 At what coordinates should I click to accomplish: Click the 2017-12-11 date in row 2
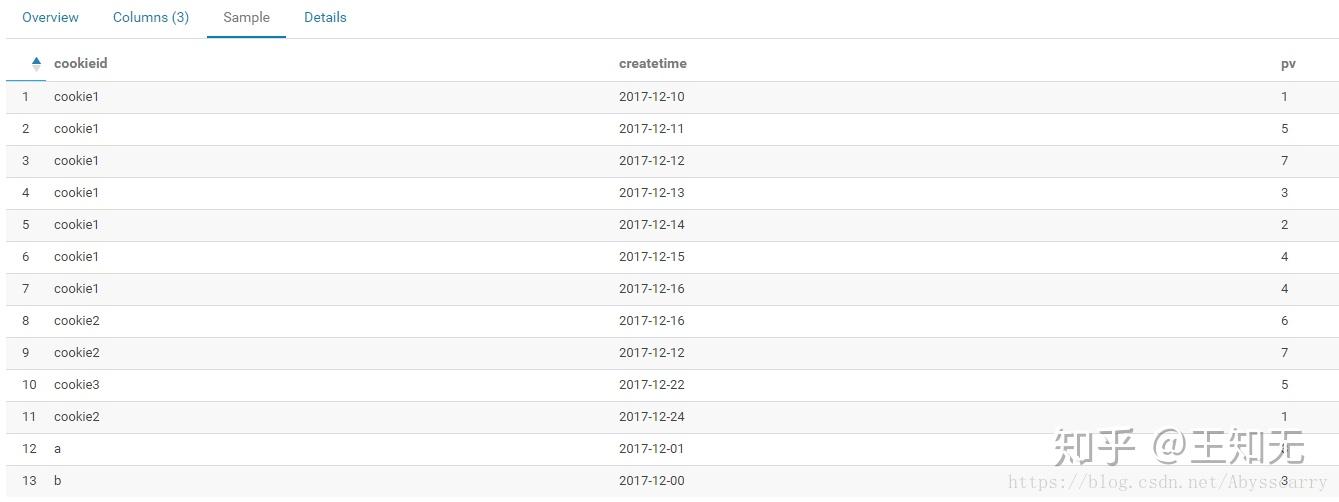pyautogui.click(x=652, y=129)
